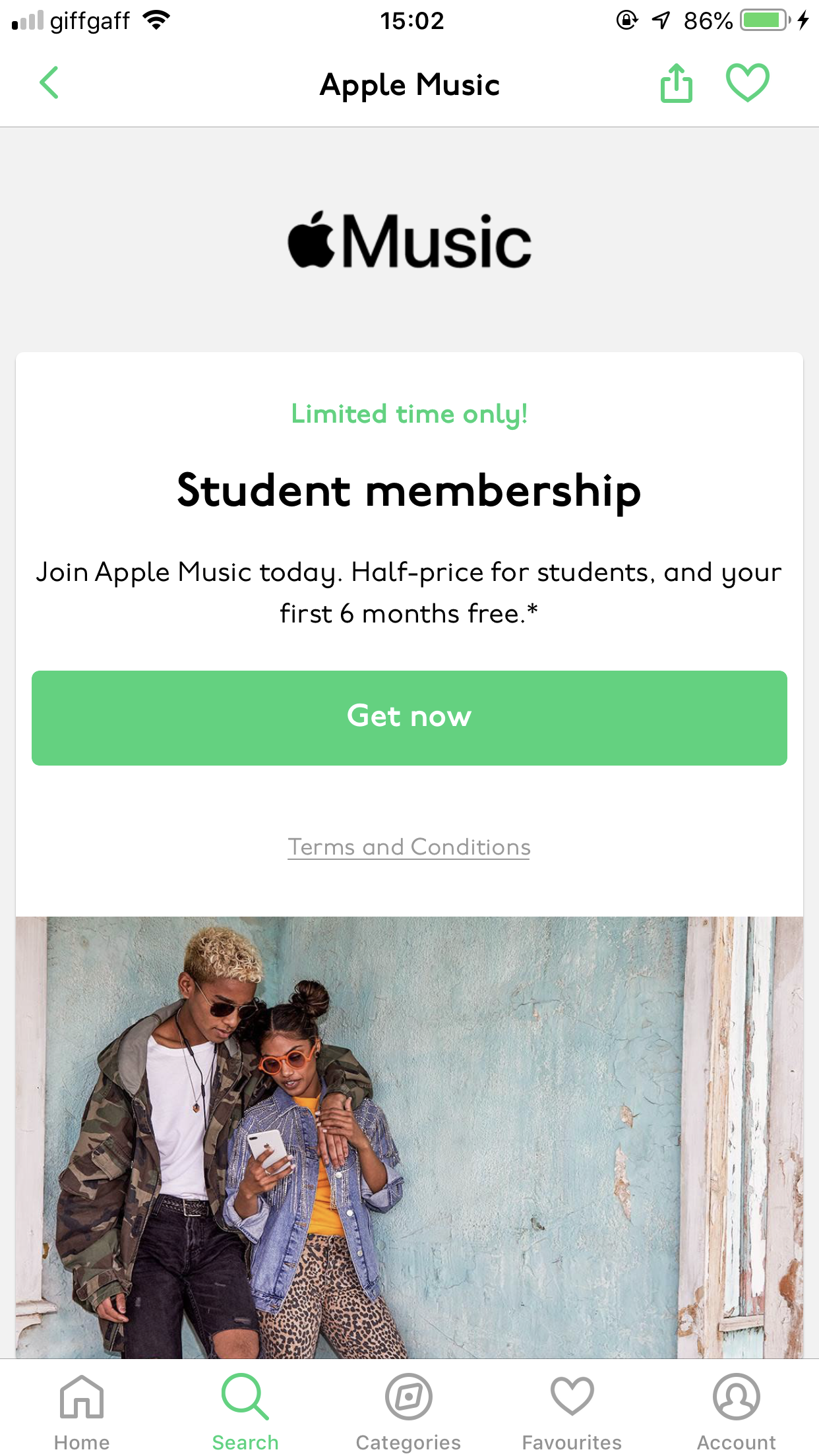Image resolution: width=819 pixels, height=1456 pixels.
Task: Tap the clock showing 15:02
Action: pos(412,20)
